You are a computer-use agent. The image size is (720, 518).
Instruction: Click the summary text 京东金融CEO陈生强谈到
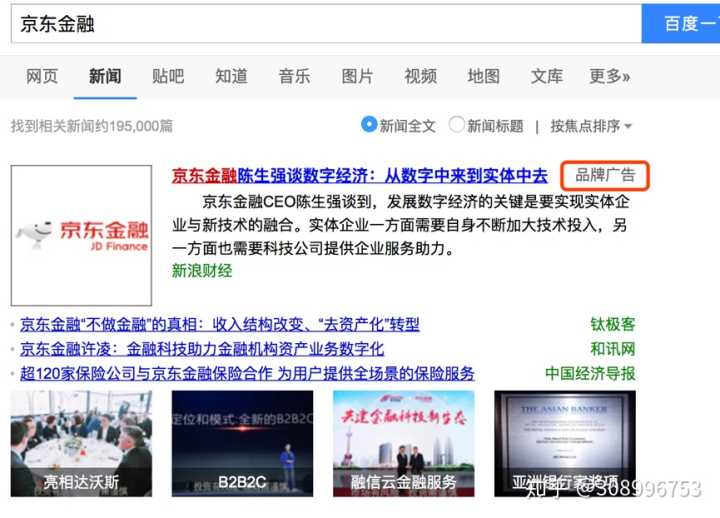coord(400,225)
